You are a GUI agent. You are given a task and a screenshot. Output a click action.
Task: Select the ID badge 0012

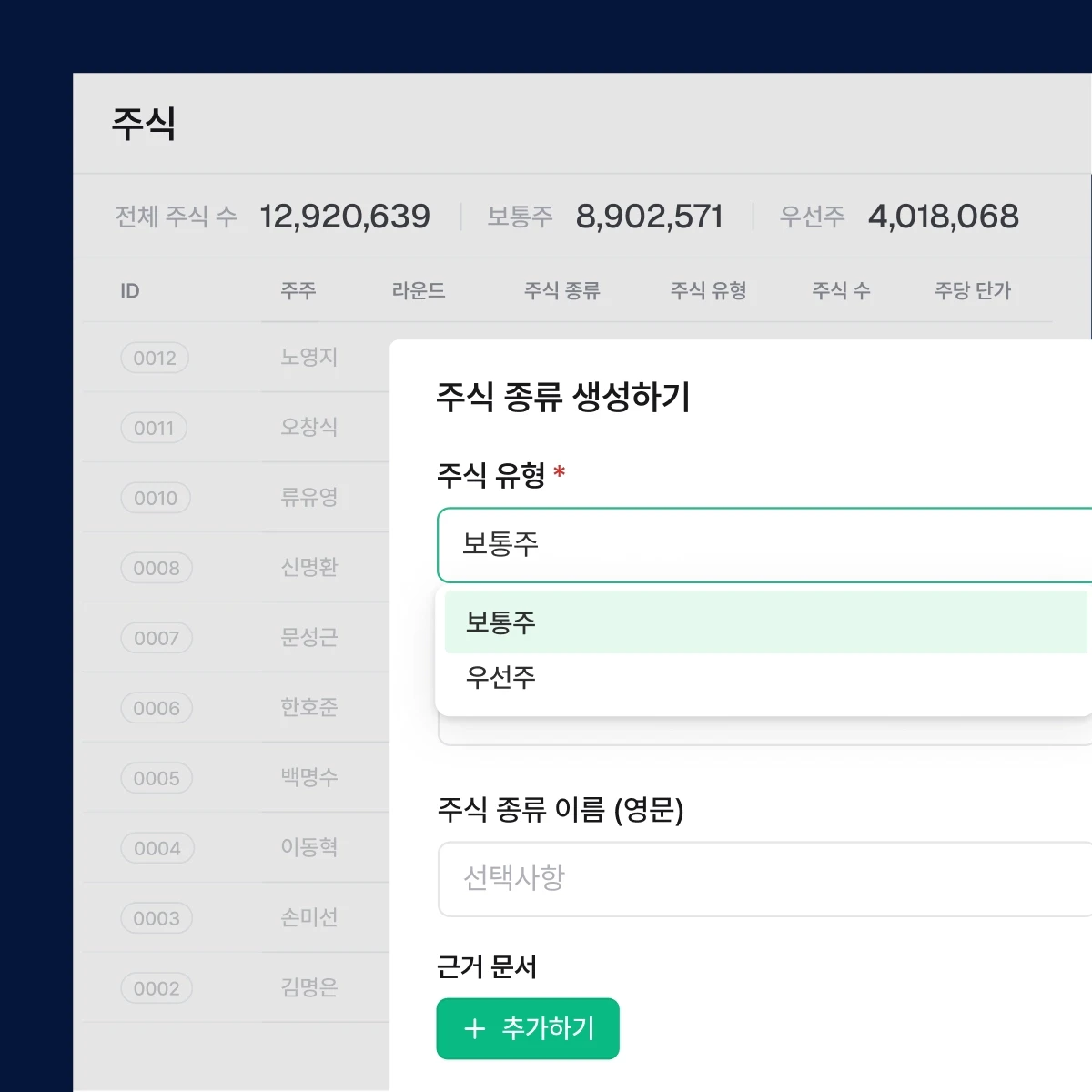coord(155,358)
